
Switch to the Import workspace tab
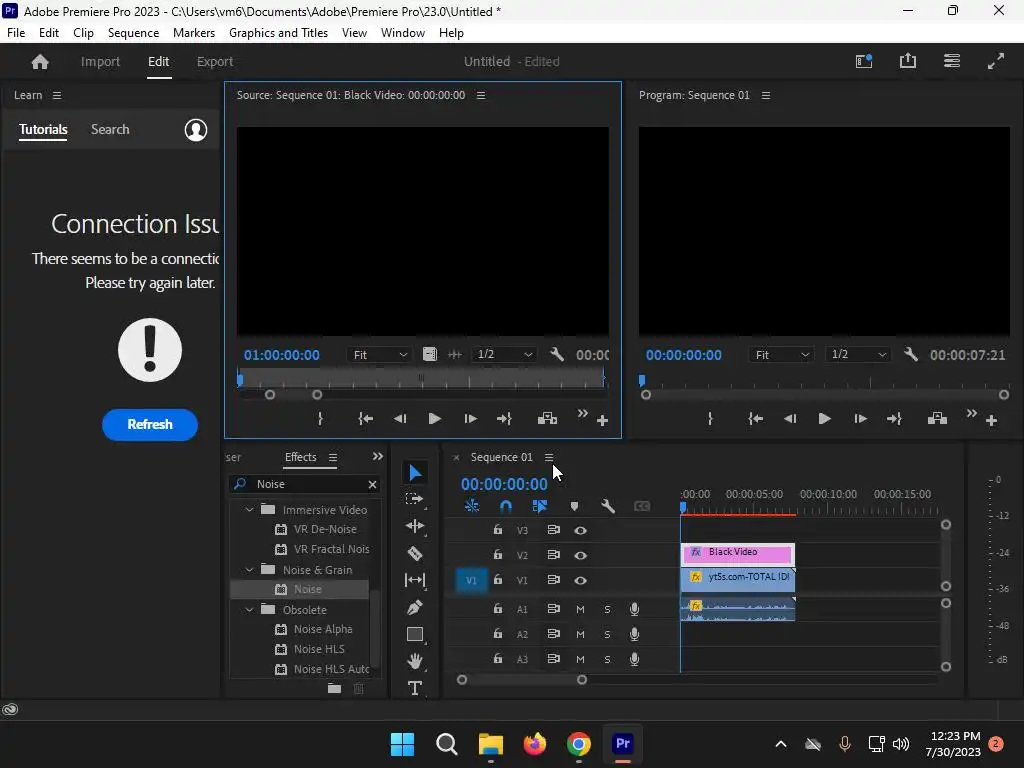[100, 61]
